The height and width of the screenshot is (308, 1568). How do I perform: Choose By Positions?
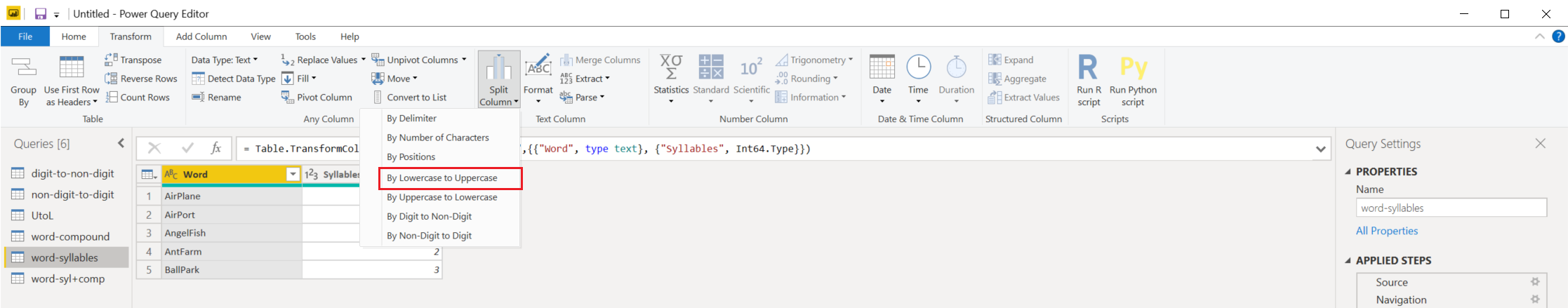tap(440, 156)
